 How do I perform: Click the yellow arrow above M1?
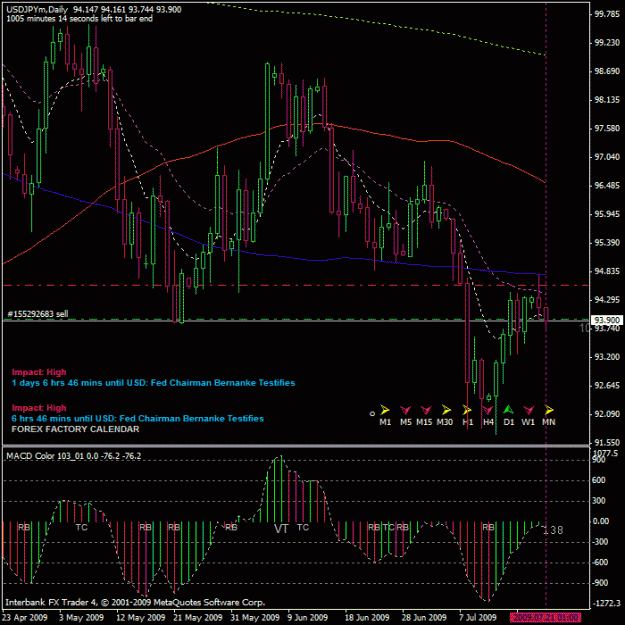[x=385, y=410]
